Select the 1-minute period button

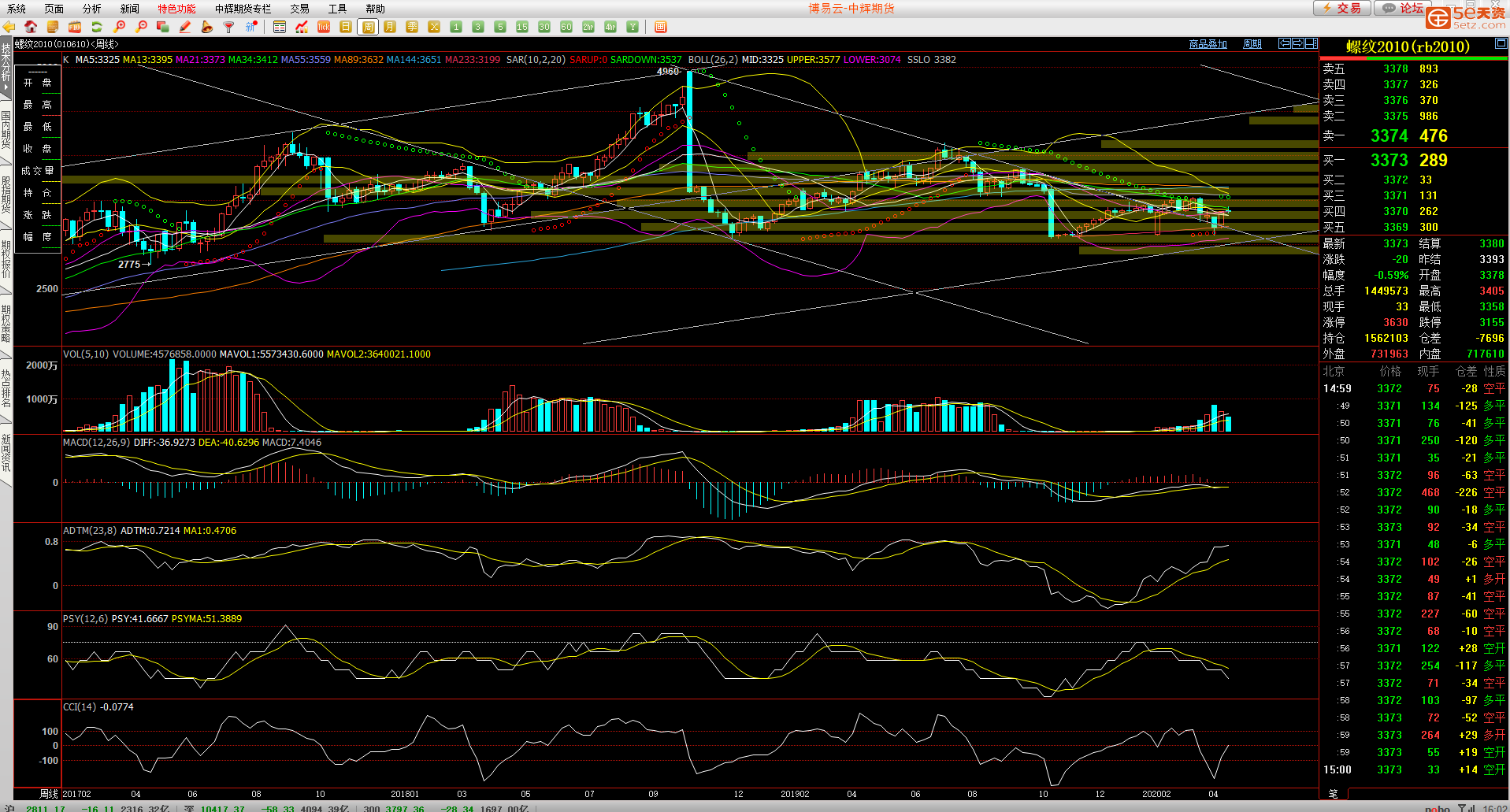[x=456, y=27]
